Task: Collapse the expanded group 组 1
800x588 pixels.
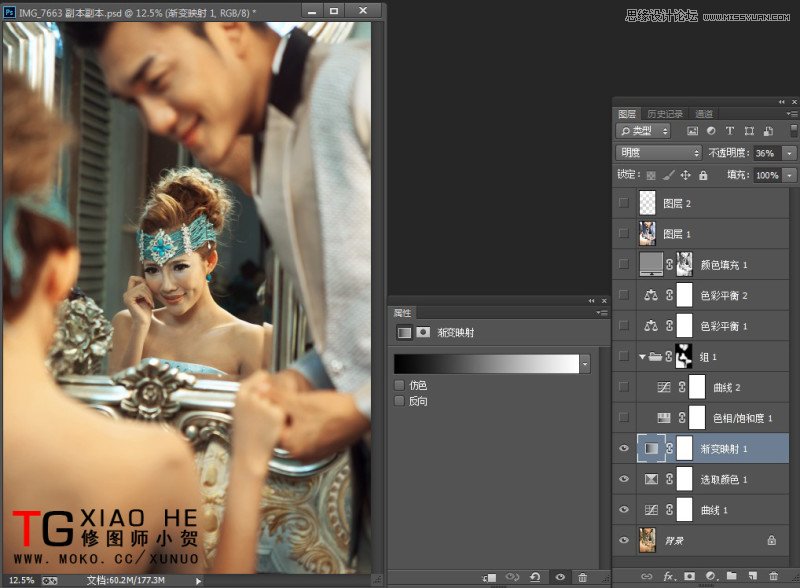Action: pyautogui.click(x=644, y=356)
